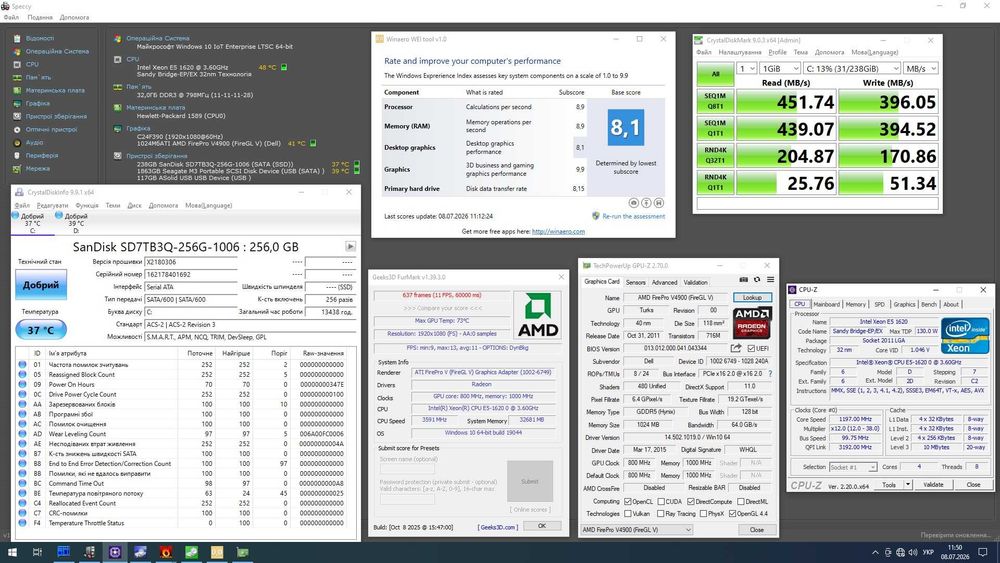
Task: Click OK button in FurMark
Action: click(541, 526)
